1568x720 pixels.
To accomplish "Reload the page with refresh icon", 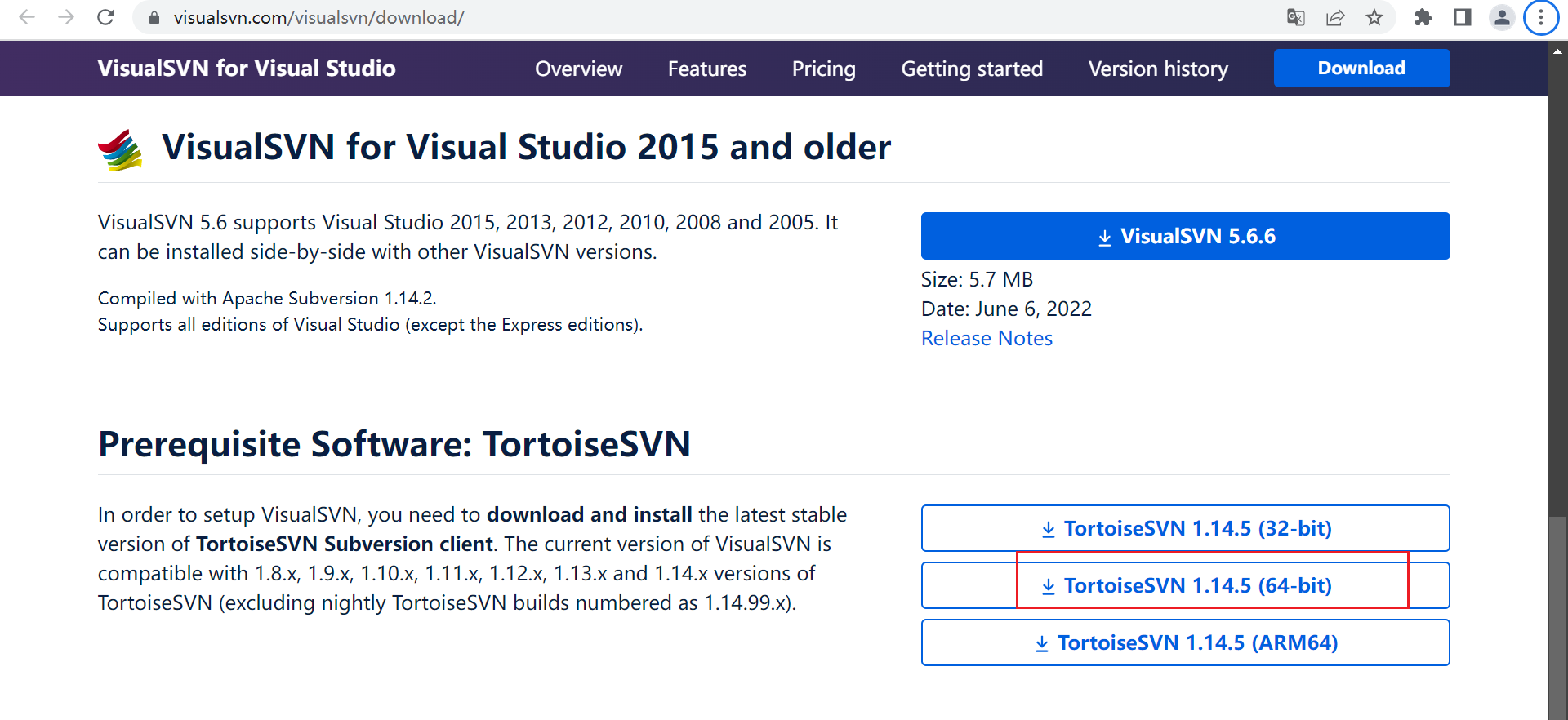I will (x=105, y=17).
